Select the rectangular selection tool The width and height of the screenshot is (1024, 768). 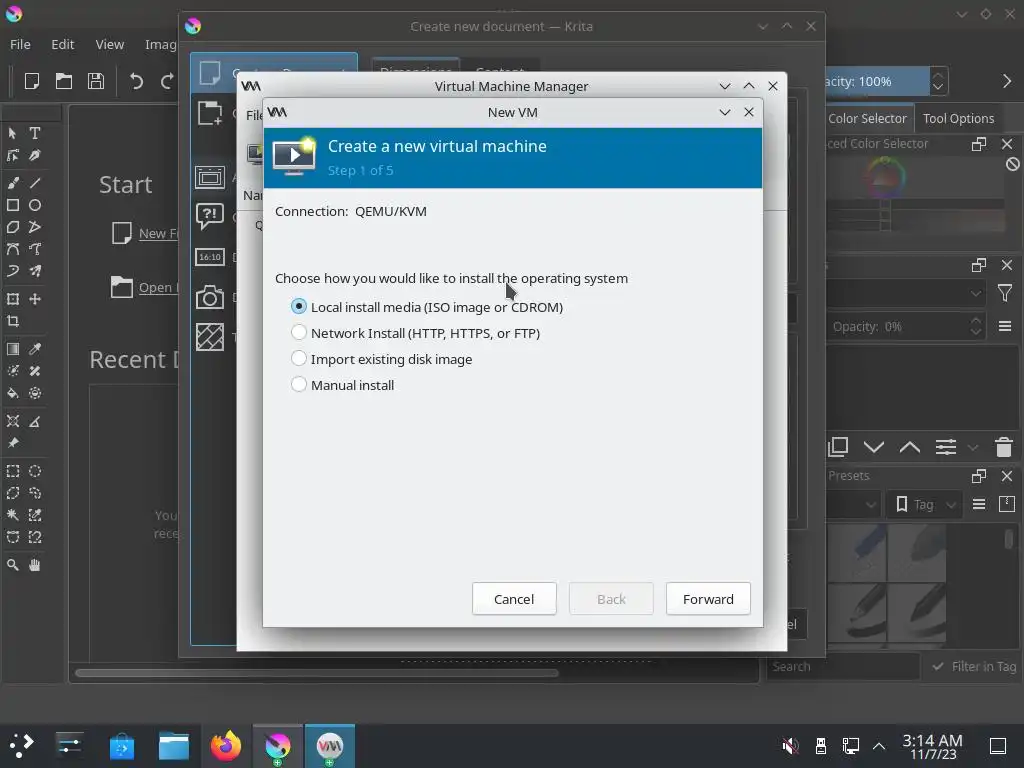tap(12, 471)
